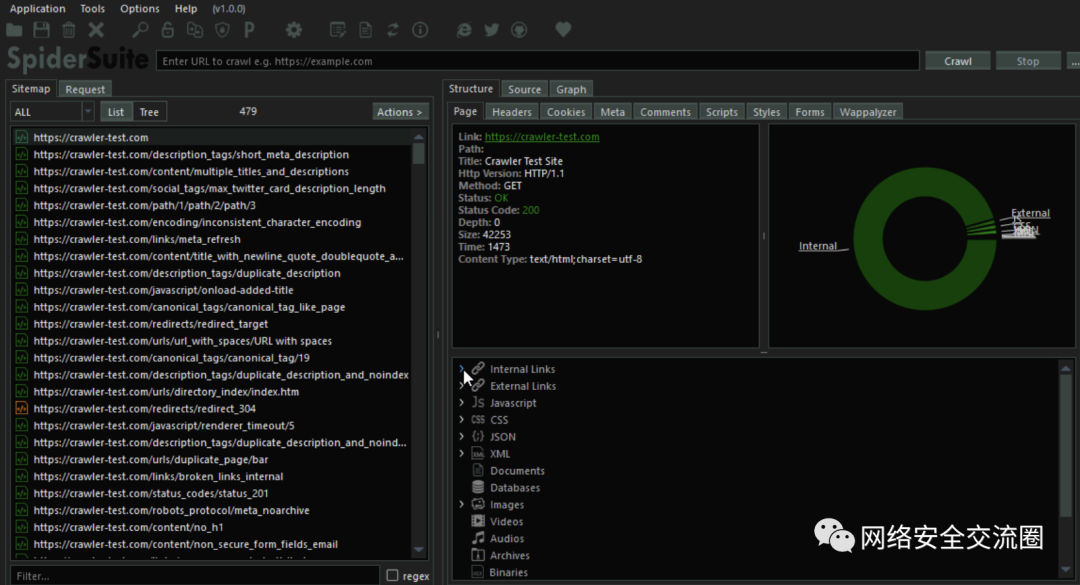Click the trash can delete icon

coord(69,30)
